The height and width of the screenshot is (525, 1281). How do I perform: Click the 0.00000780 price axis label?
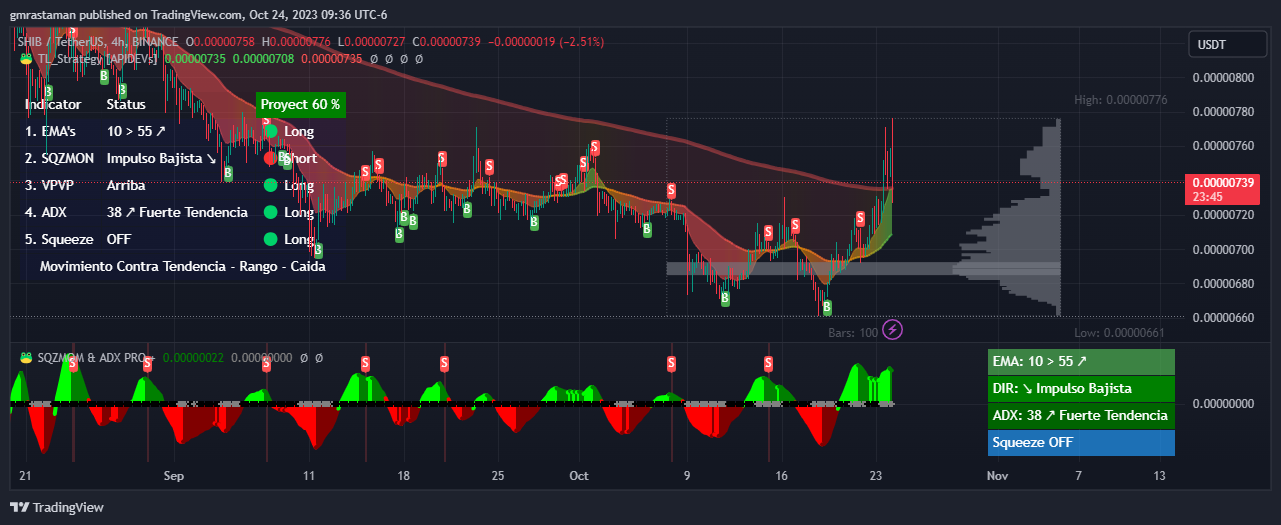(x=1225, y=111)
